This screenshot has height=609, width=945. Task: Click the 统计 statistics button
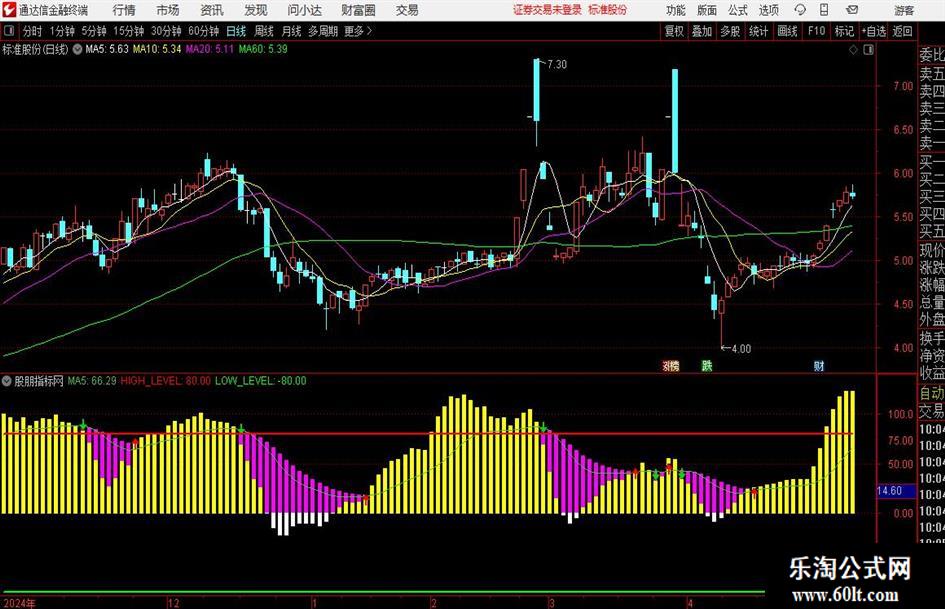coord(759,31)
